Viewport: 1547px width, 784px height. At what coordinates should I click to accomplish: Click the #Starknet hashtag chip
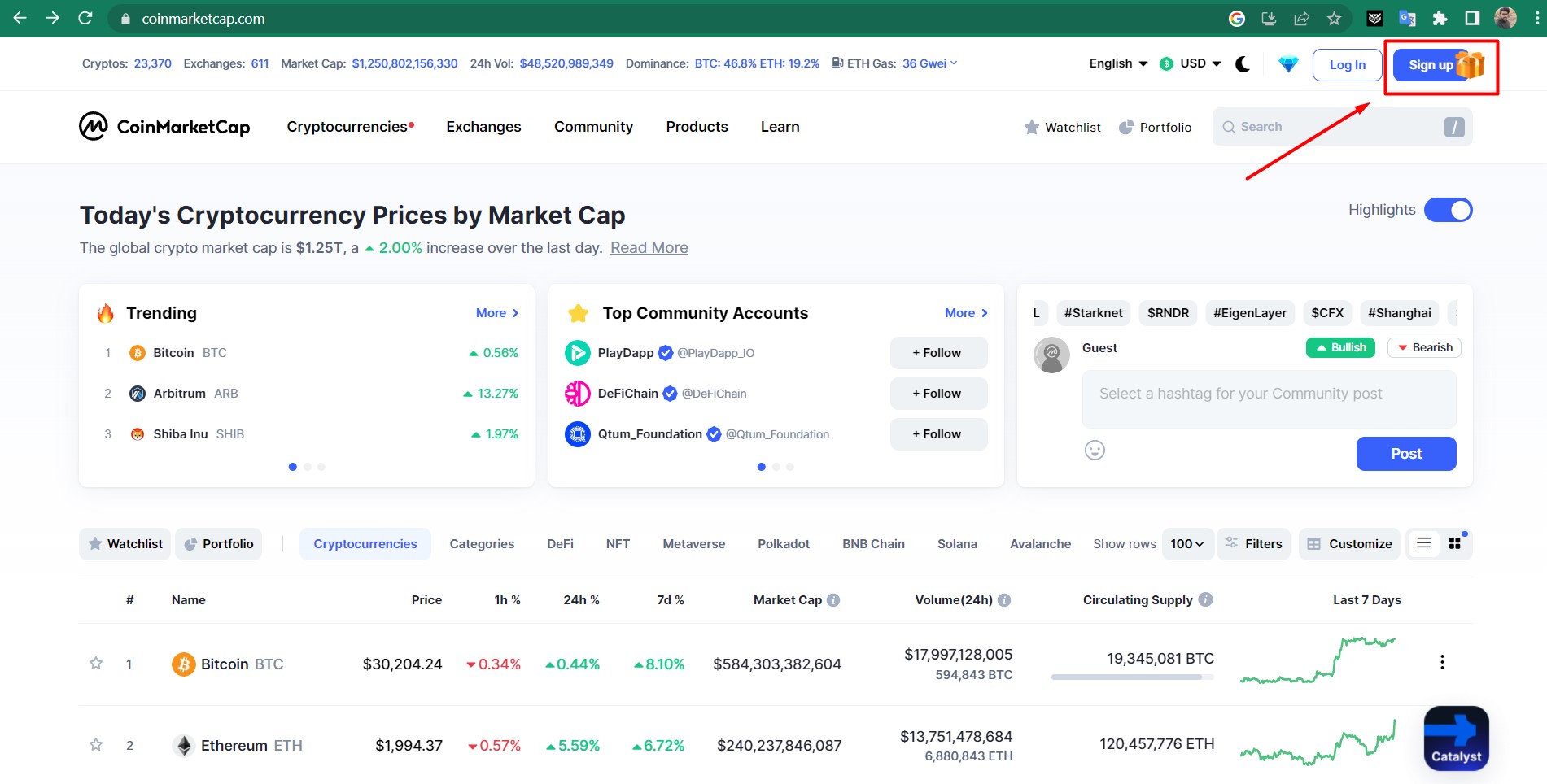tap(1093, 313)
